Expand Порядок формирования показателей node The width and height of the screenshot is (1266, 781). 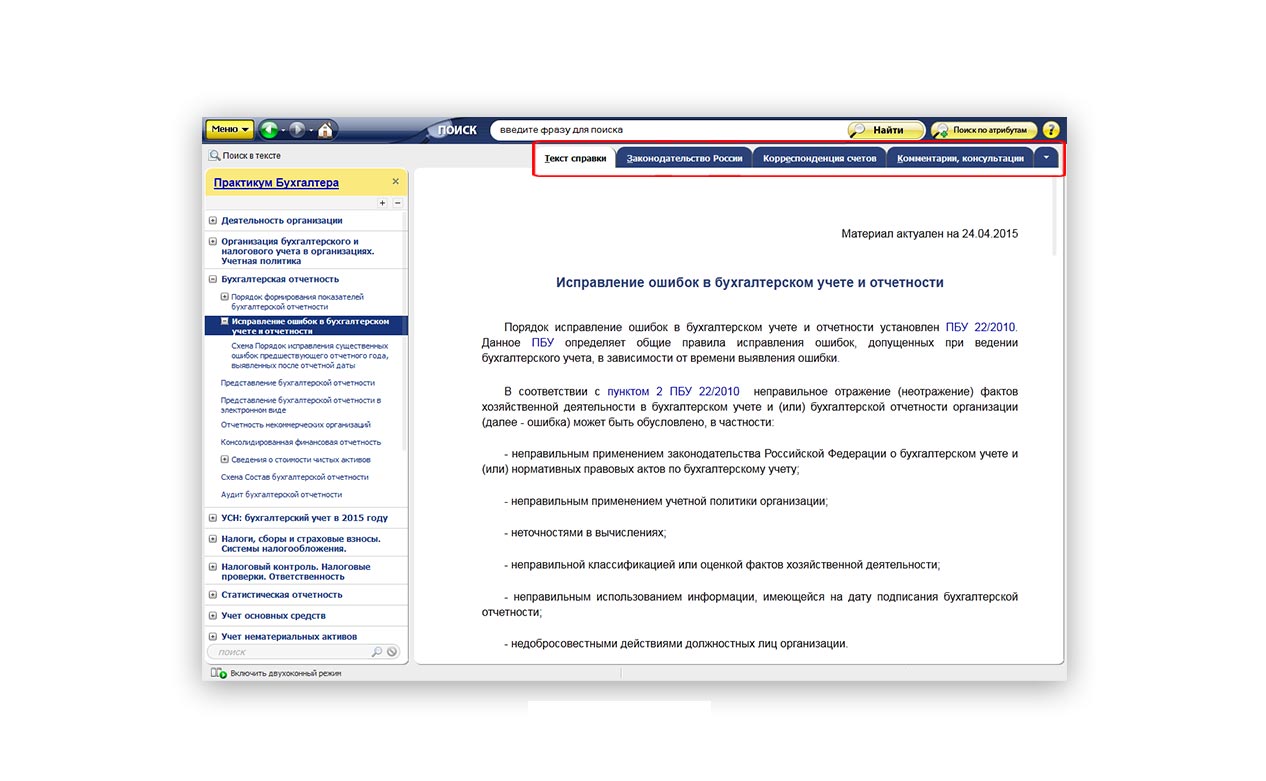(x=225, y=297)
